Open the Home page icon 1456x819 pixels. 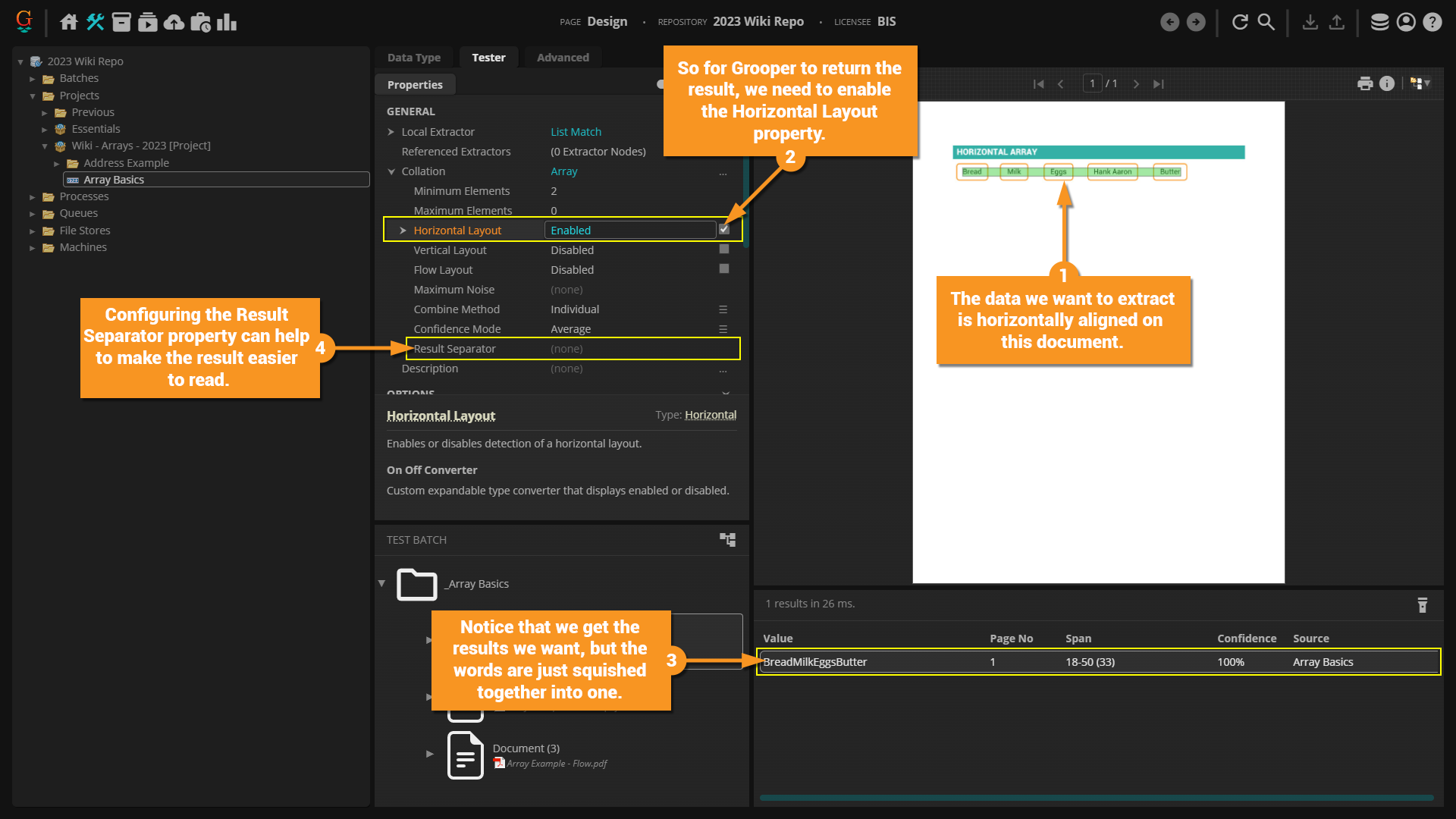(69, 22)
